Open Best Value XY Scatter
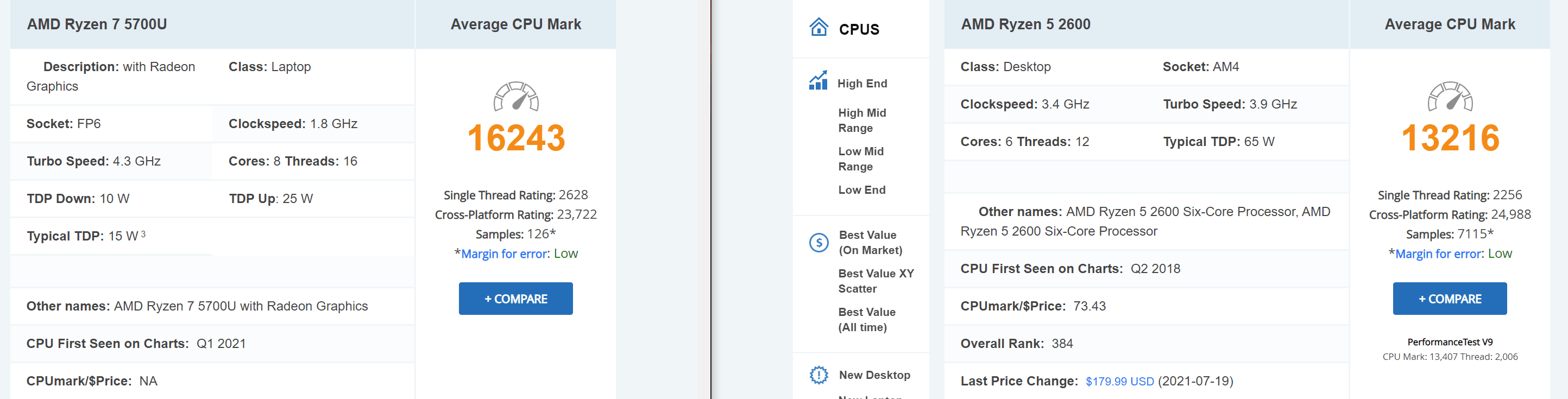The image size is (1568, 399). tap(876, 281)
